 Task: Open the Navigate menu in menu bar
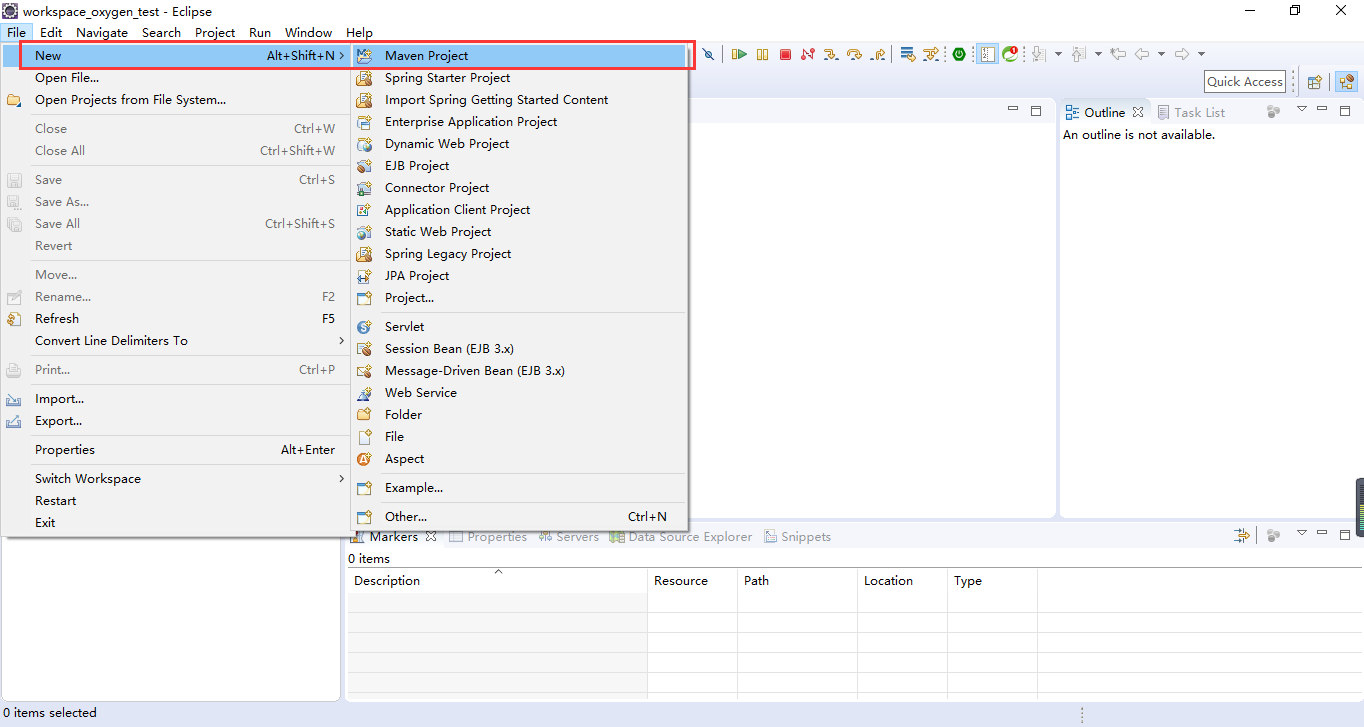(x=102, y=32)
